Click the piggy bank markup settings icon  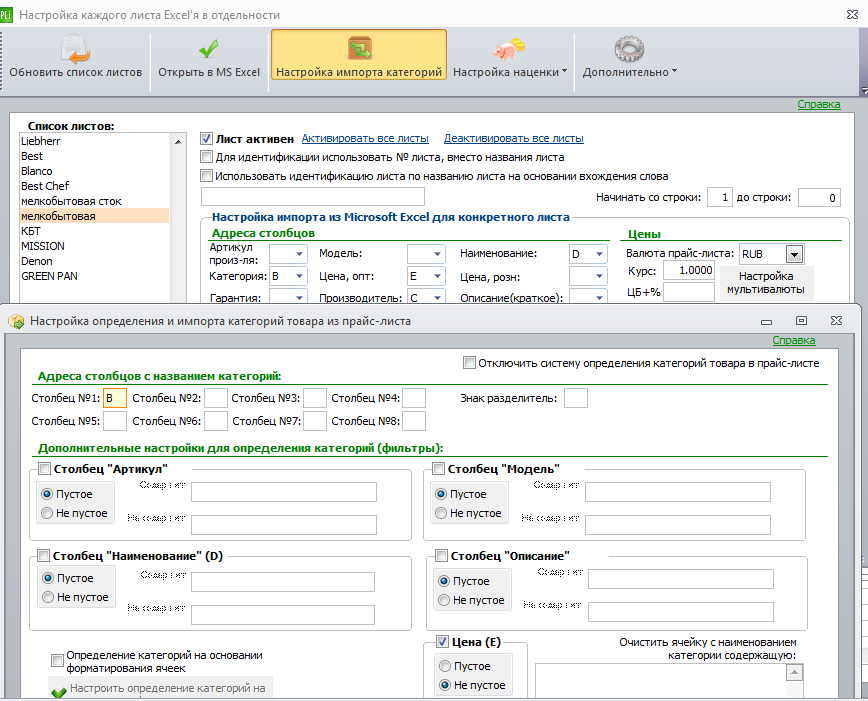pos(508,49)
